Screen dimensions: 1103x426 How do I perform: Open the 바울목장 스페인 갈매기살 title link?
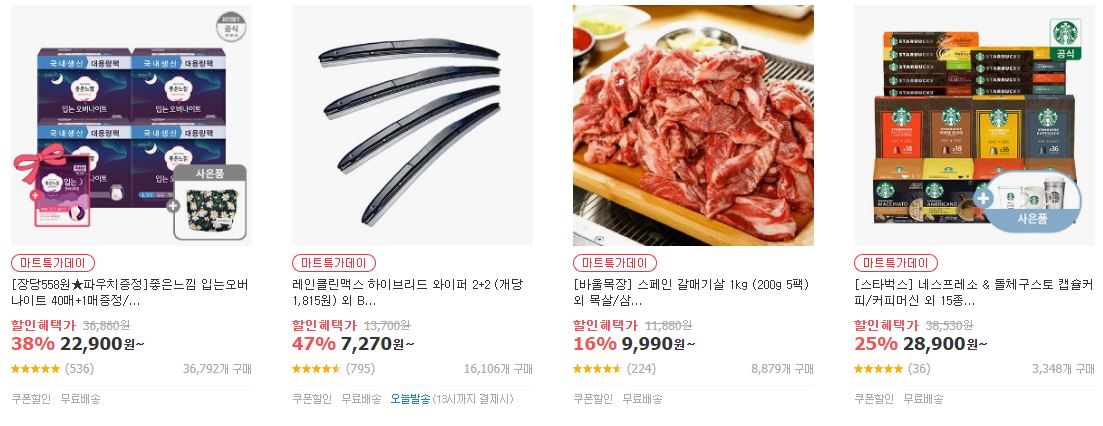[x=691, y=293]
